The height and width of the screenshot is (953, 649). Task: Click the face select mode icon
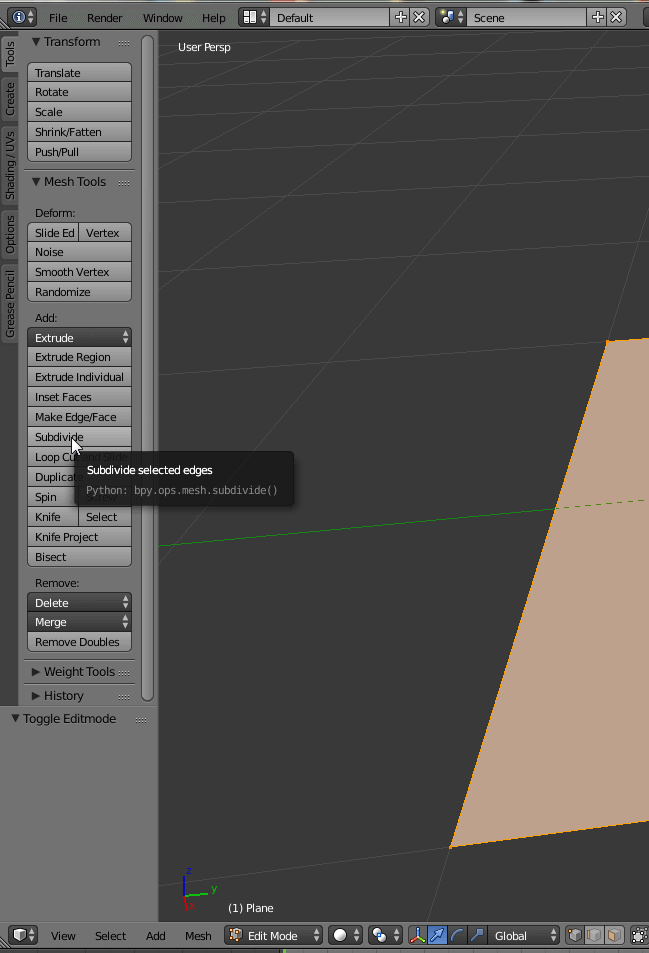(x=614, y=935)
